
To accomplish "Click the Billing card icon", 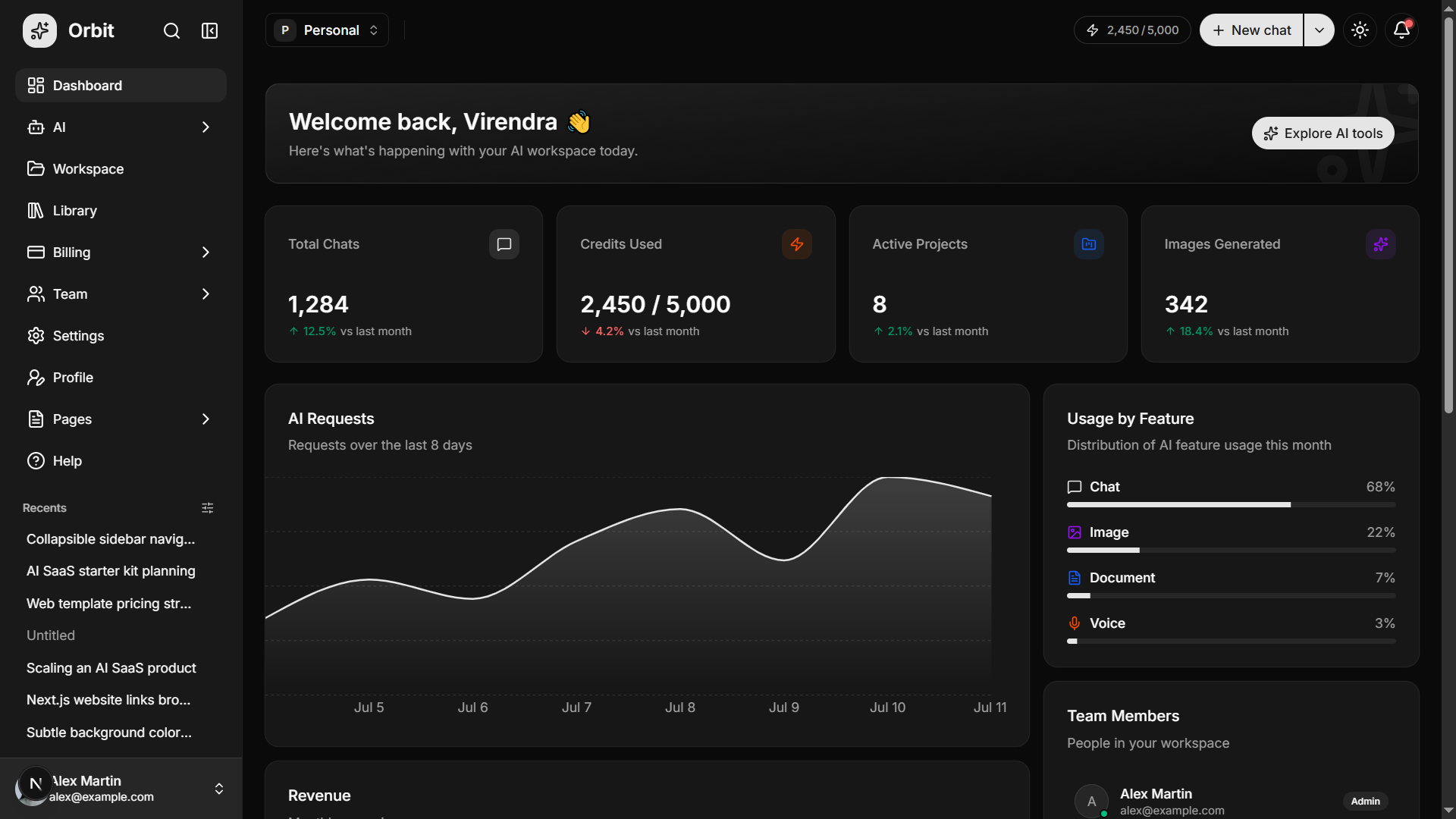I will tap(36, 253).
